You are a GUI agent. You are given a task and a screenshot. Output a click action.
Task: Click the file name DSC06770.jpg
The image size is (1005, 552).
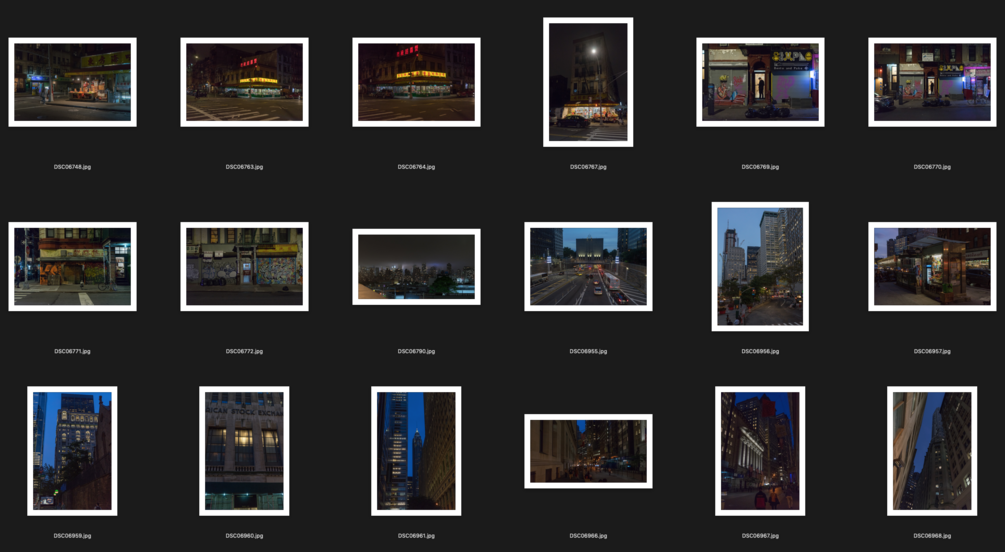click(932, 167)
